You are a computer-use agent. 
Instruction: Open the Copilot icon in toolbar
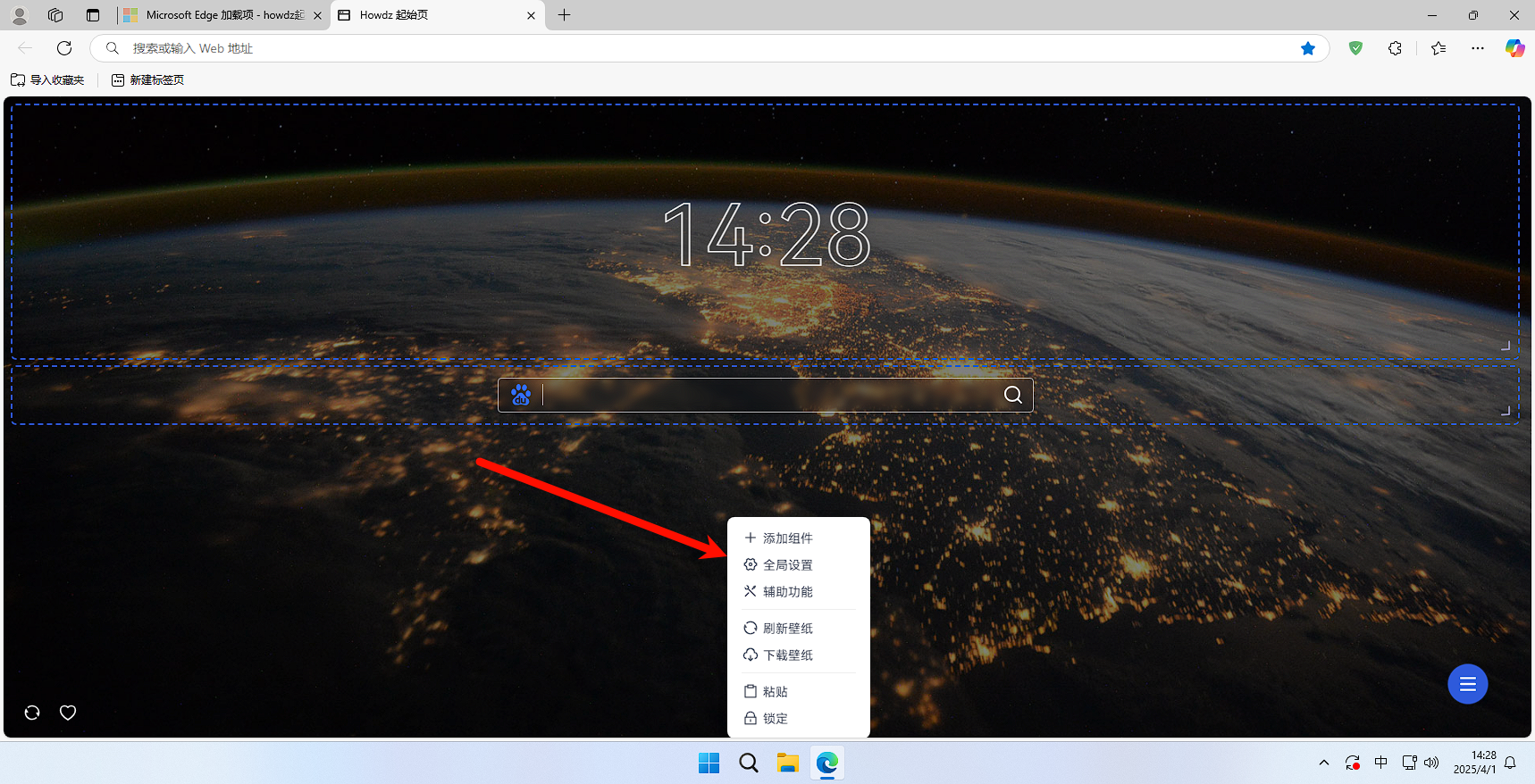pos(1514,48)
